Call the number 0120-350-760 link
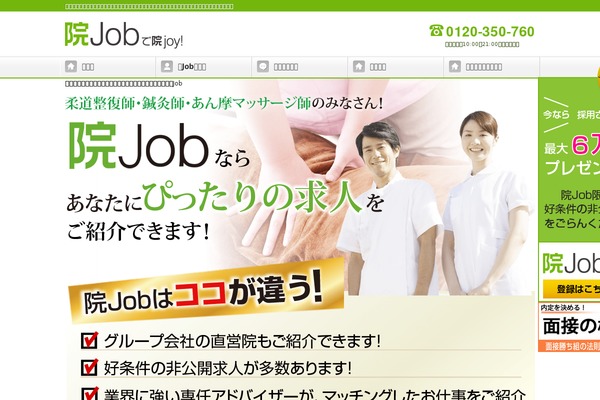Viewport: 600px width, 400px height. tap(490, 31)
